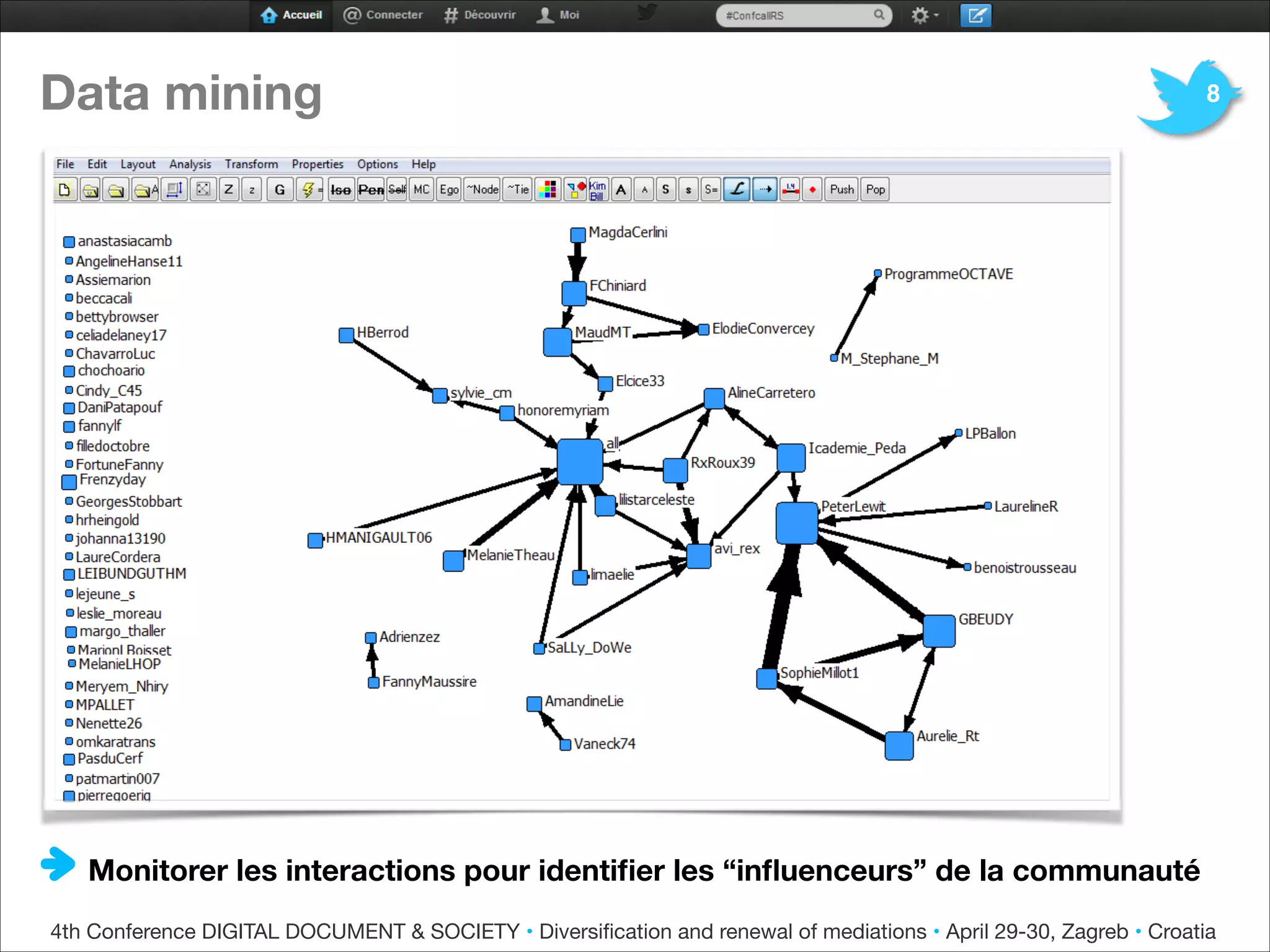Click the capital Z zoom icon
The image size is (1270, 952).
point(229,190)
